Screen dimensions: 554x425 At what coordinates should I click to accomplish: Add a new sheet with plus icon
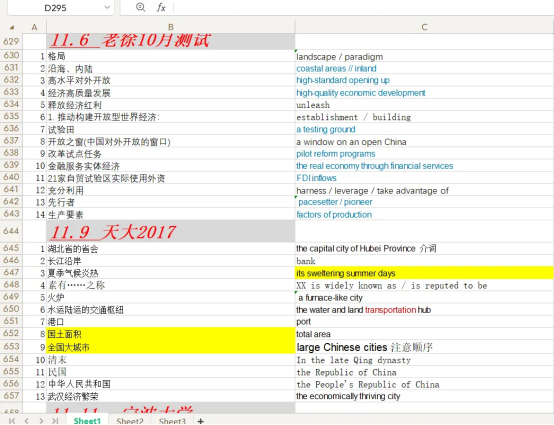(x=201, y=421)
